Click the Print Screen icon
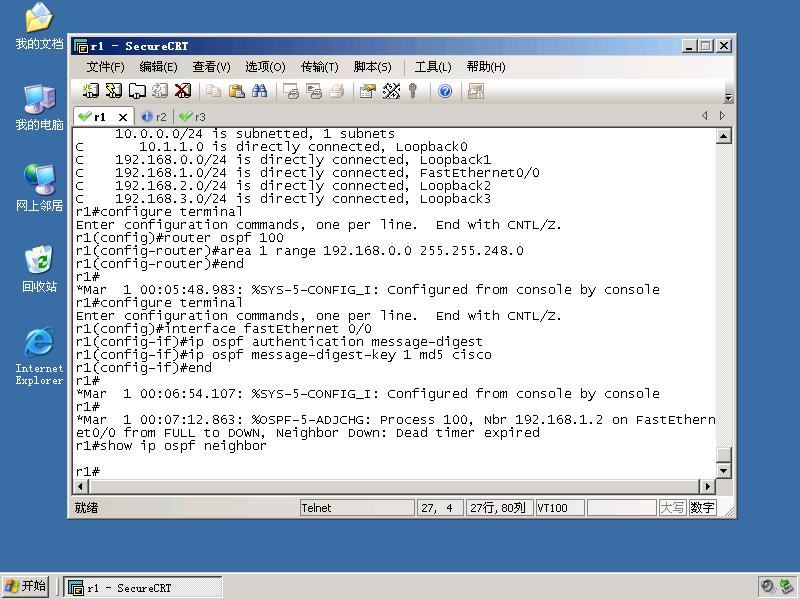This screenshot has height=600, width=800. (290, 91)
